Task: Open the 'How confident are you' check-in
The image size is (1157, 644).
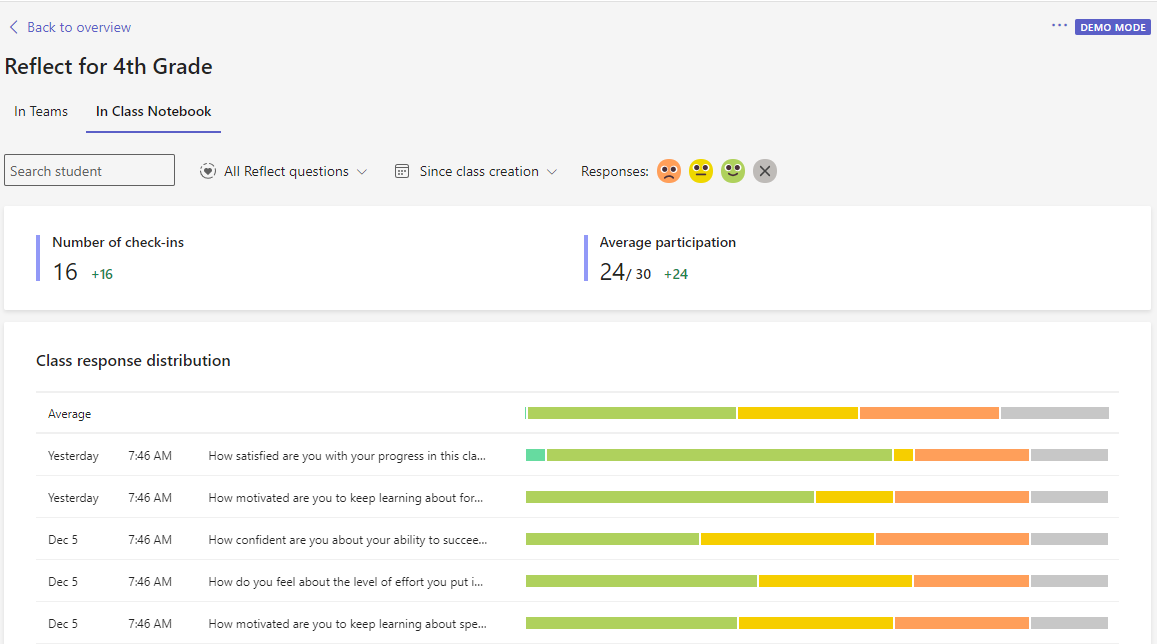Action: pos(347,540)
